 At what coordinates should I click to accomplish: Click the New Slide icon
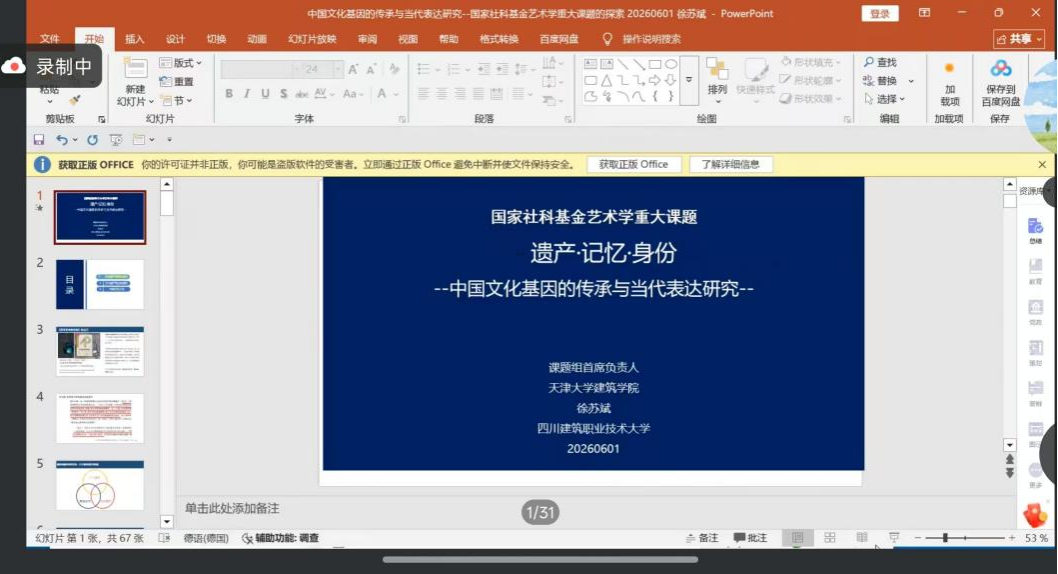pyautogui.click(x=135, y=68)
